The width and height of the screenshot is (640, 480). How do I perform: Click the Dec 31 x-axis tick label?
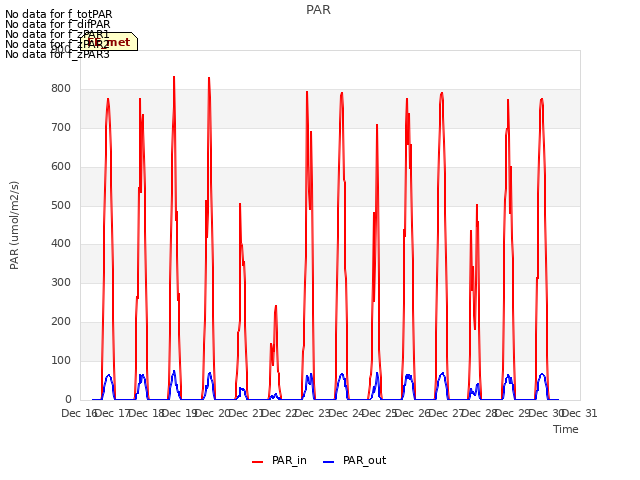click(x=580, y=413)
